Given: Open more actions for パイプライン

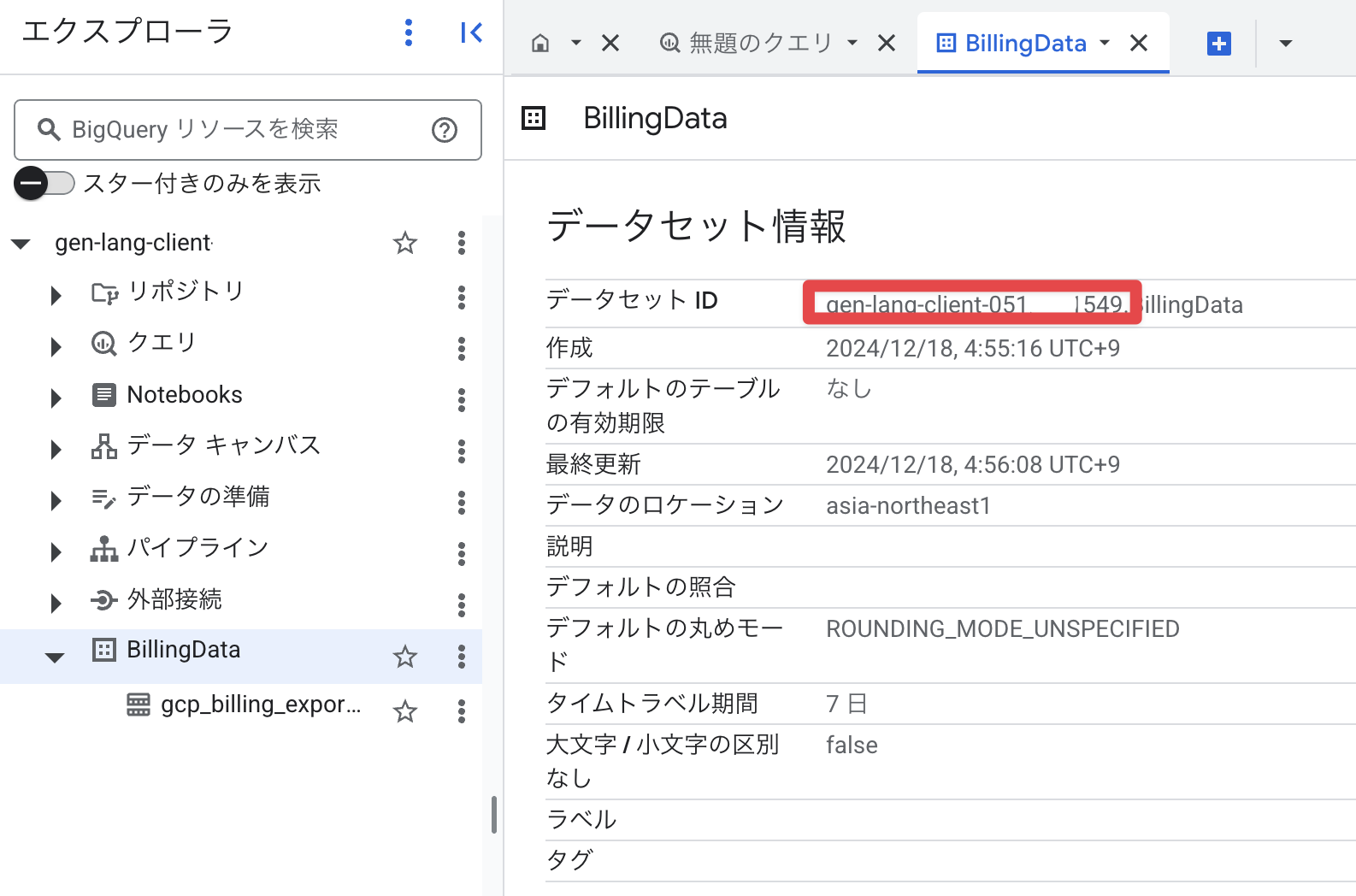Looking at the screenshot, I should pos(462,553).
